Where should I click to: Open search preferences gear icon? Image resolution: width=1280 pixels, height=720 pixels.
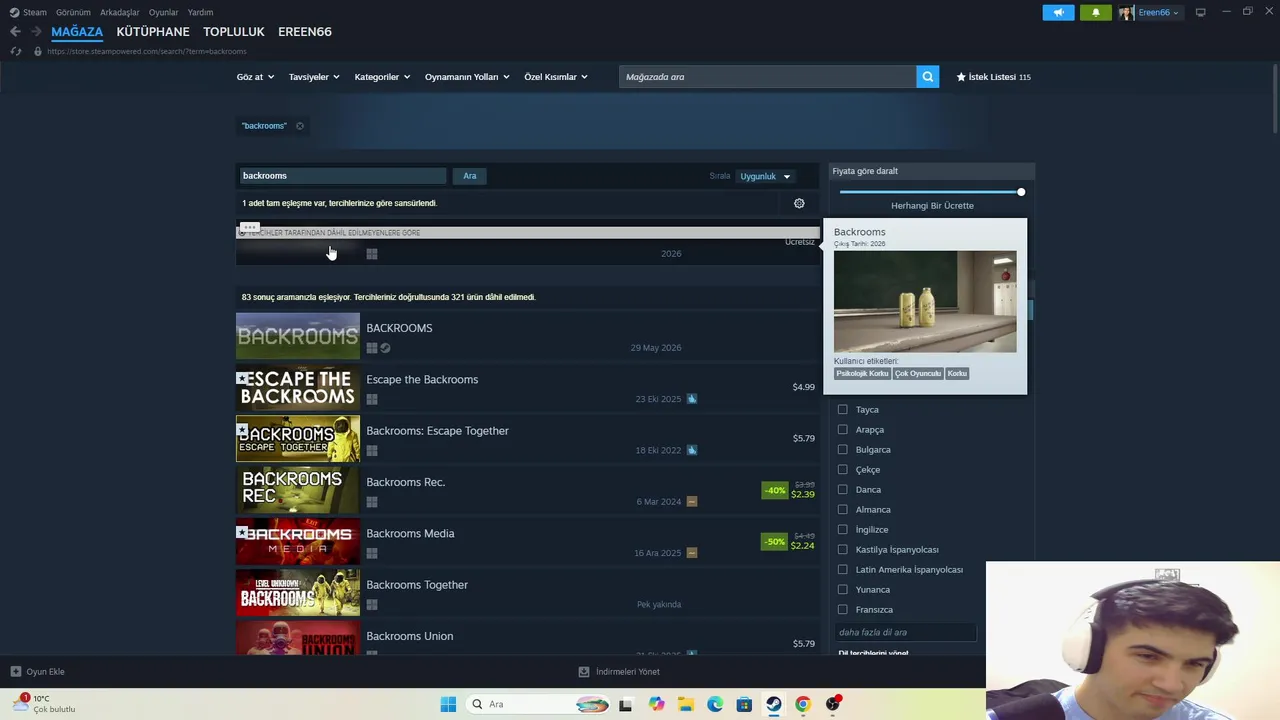point(799,203)
